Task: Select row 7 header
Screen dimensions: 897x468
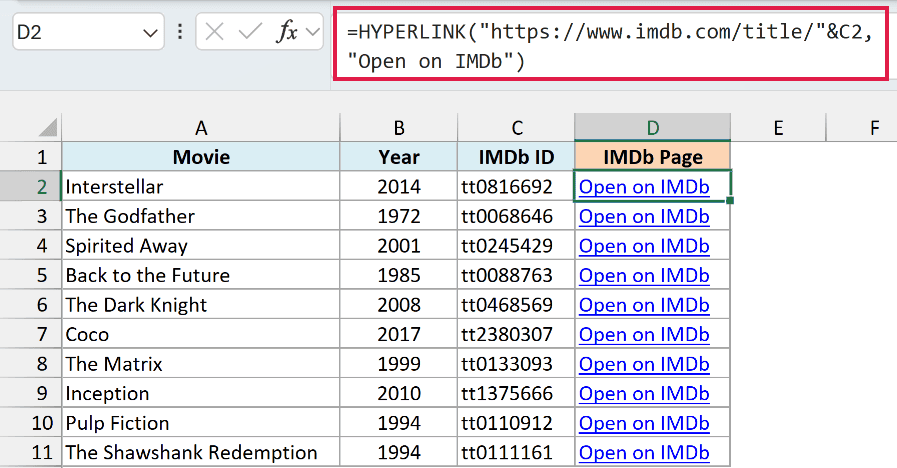Action: [31, 334]
